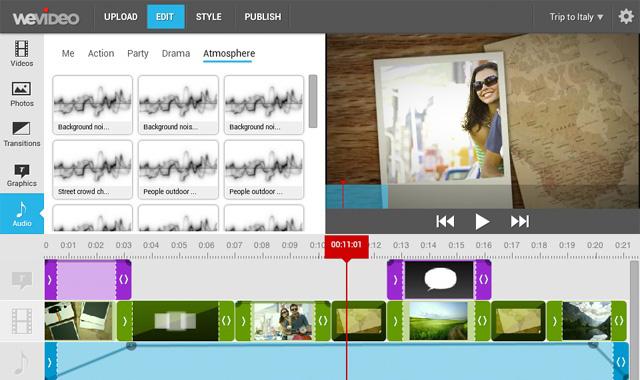Select Street crowd audio clip
This screenshot has height=380, width=640.
[x=93, y=169]
